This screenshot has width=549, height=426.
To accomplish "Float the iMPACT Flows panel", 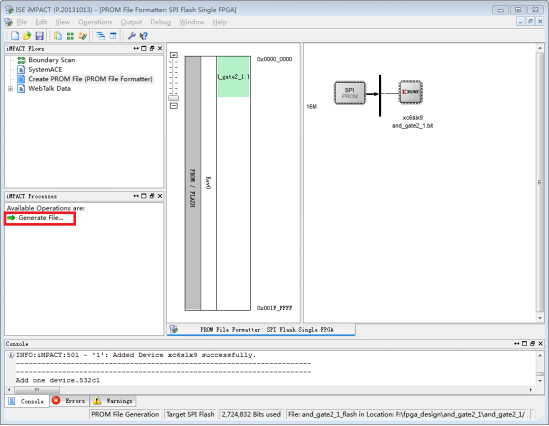I will point(152,48).
